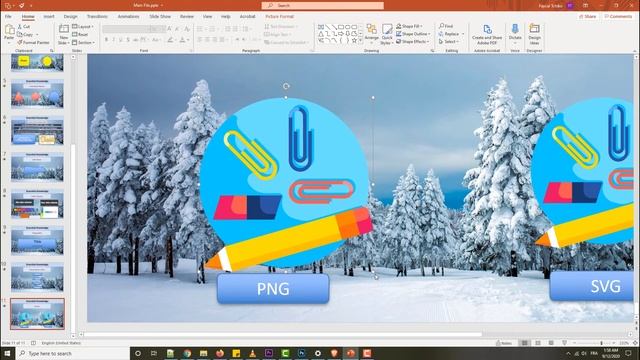Click the title bar Search box

(322, 5)
